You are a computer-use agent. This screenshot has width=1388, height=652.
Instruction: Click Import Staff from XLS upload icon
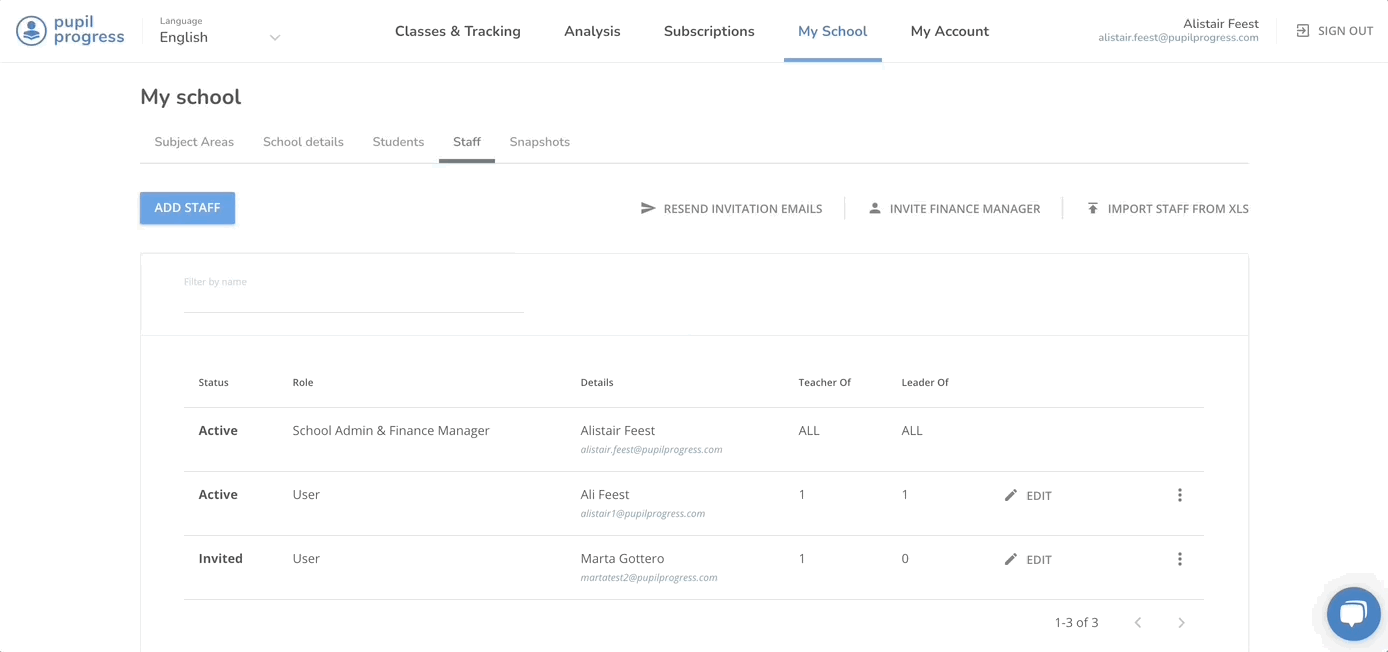pos(1093,208)
